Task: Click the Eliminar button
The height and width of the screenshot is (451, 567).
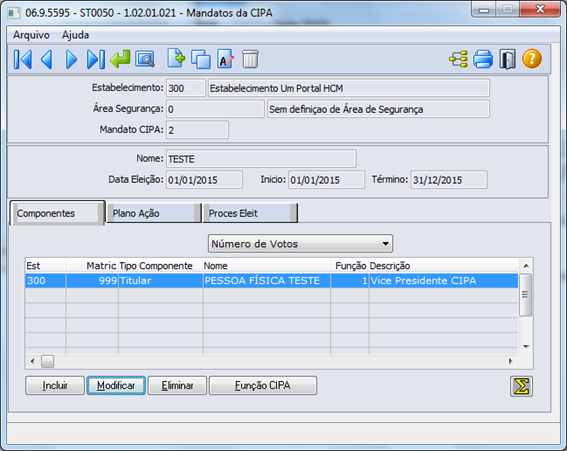Action: (x=177, y=386)
